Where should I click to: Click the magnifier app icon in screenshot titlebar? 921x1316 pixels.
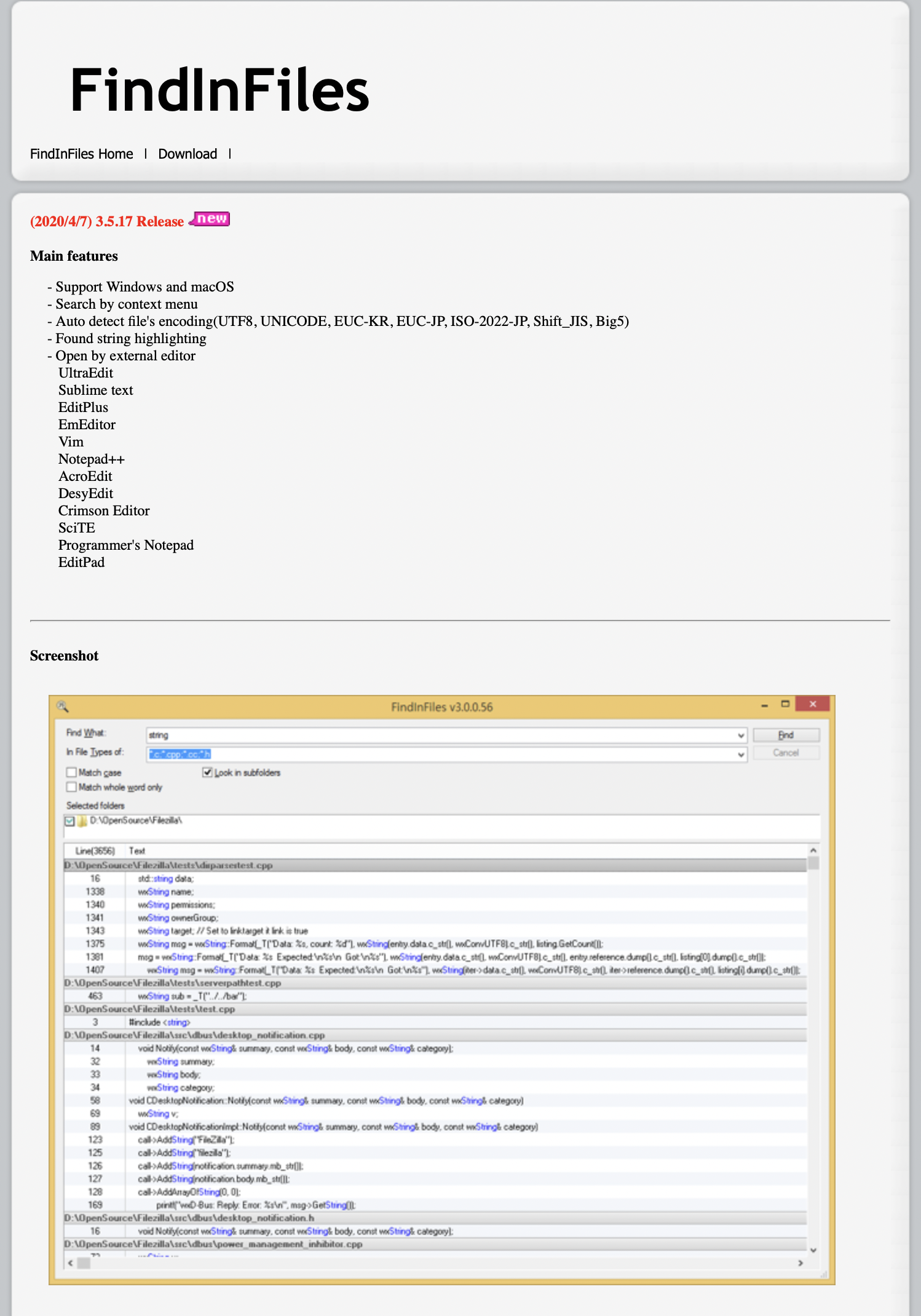click(x=62, y=706)
